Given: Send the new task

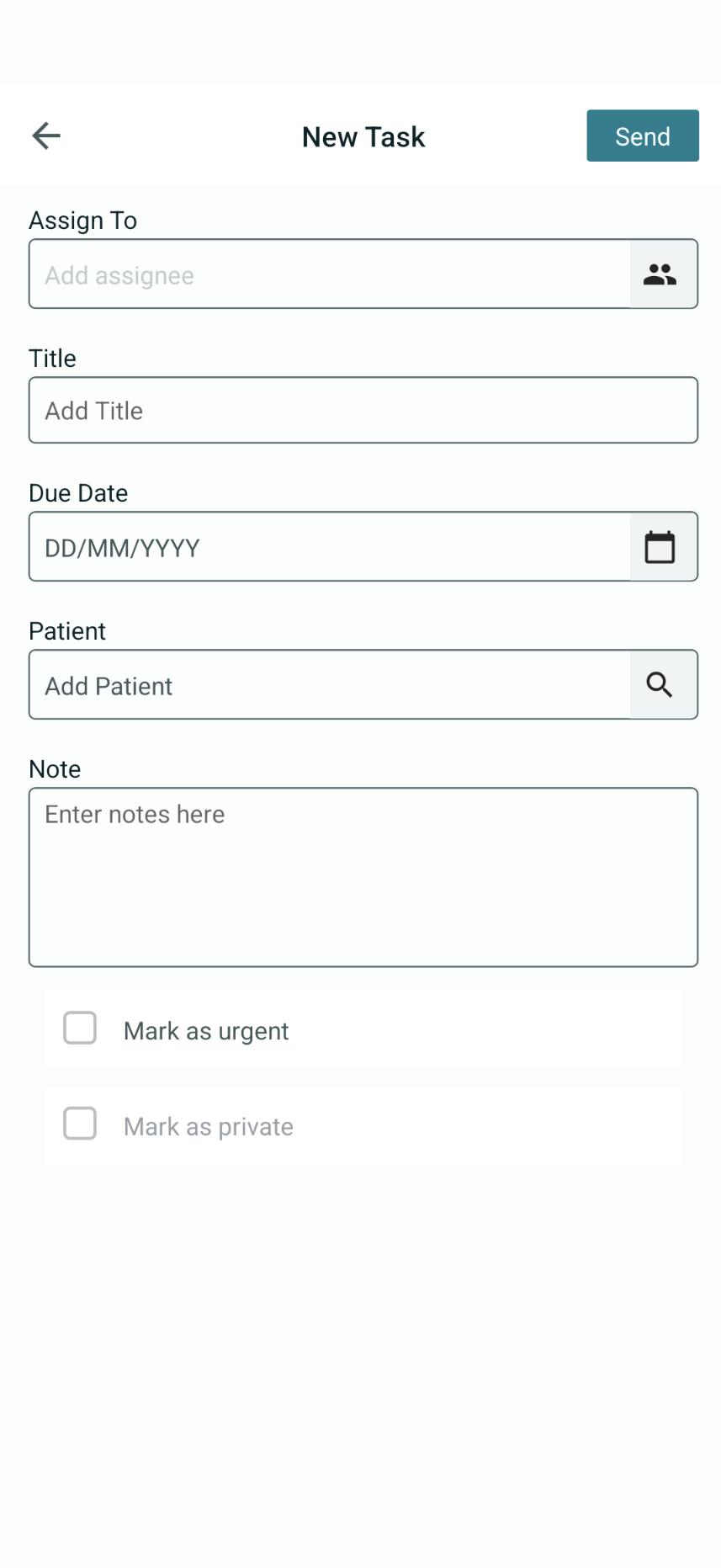Looking at the screenshot, I should [x=642, y=136].
